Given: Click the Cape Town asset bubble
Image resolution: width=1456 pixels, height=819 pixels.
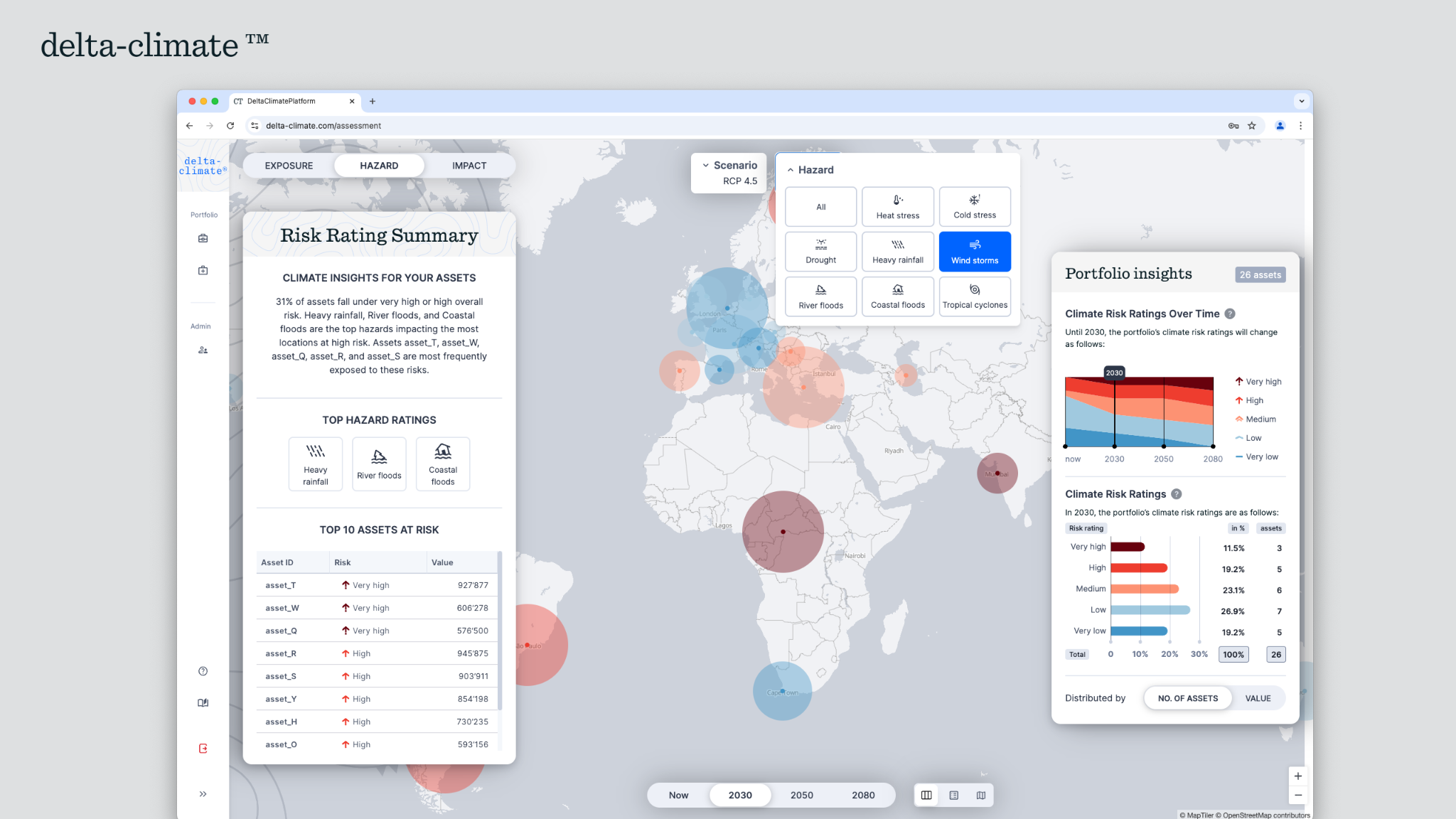Looking at the screenshot, I should click(x=782, y=691).
